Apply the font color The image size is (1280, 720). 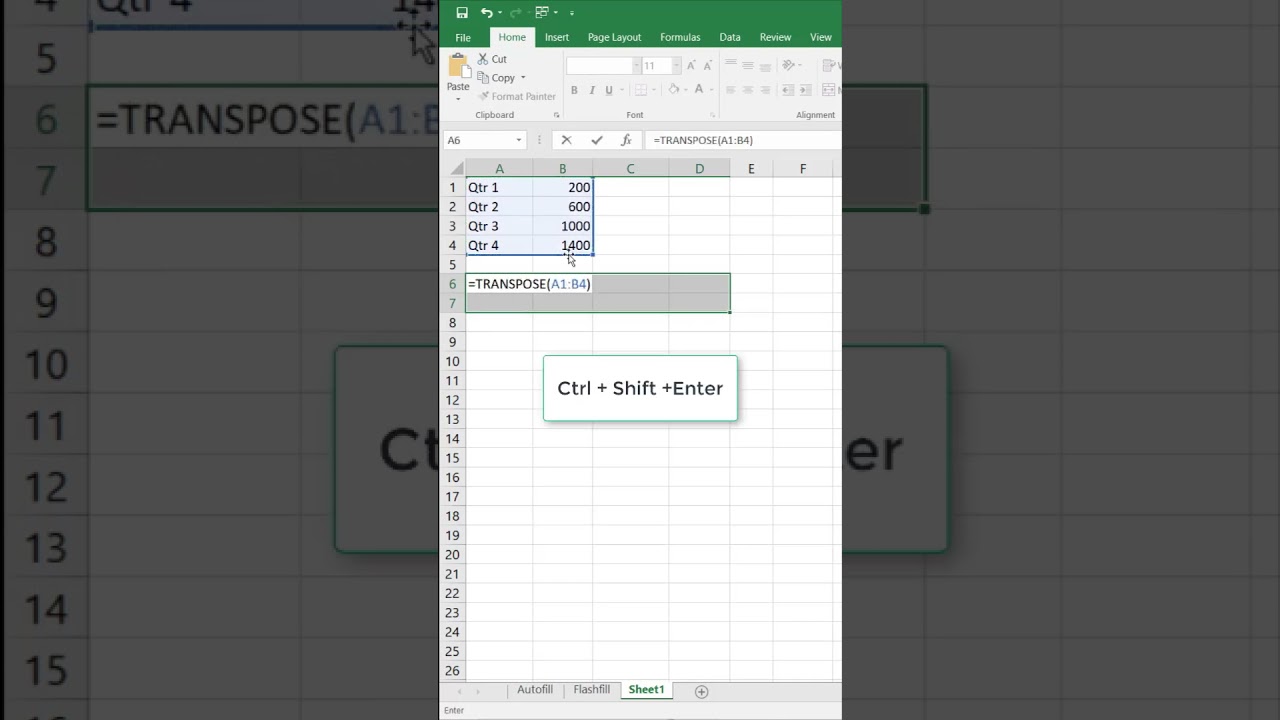(700, 90)
